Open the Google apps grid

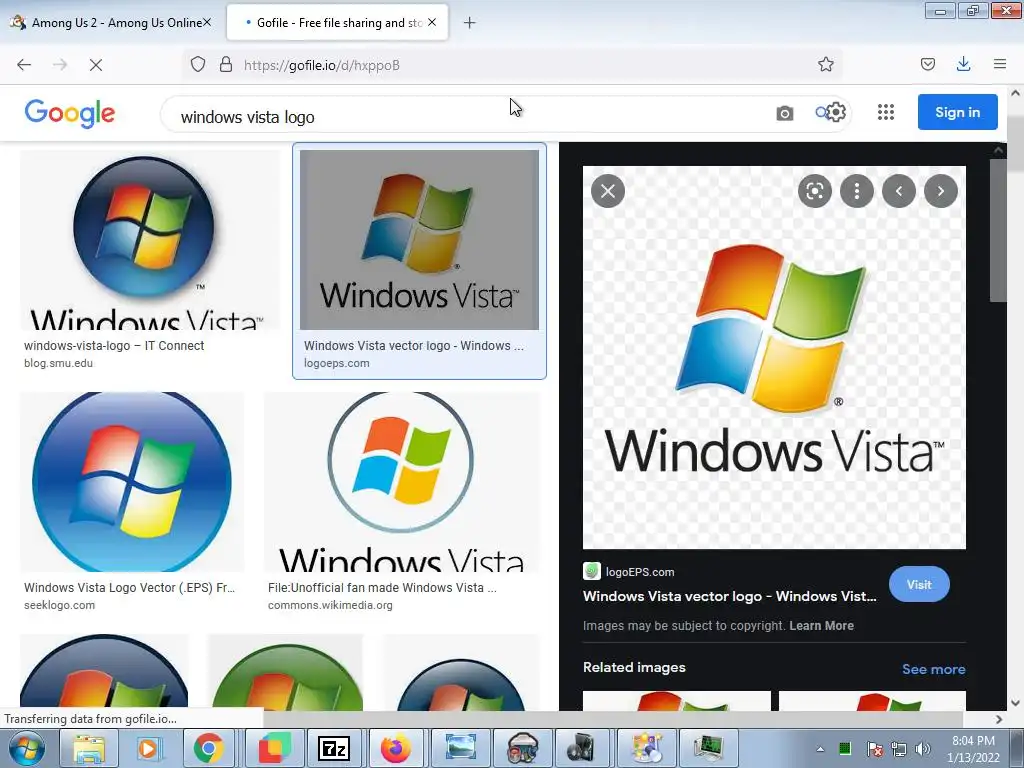coord(886,112)
